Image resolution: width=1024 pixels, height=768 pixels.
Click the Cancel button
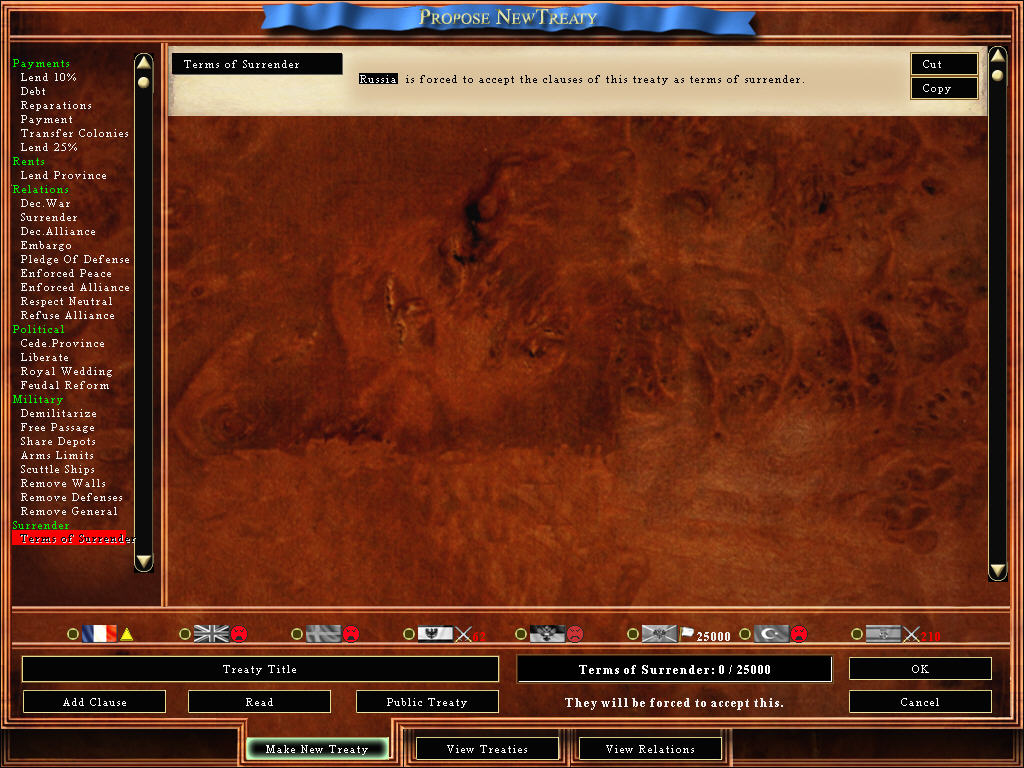pos(920,702)
